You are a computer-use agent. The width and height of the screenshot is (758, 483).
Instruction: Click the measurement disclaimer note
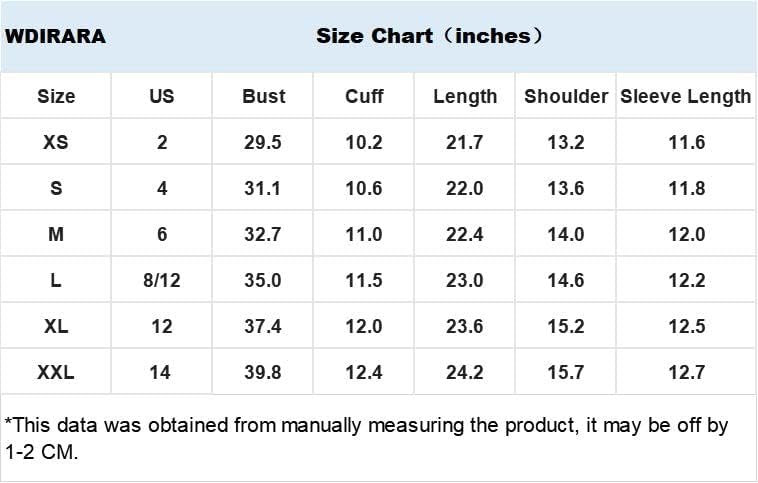coord(366,439)
